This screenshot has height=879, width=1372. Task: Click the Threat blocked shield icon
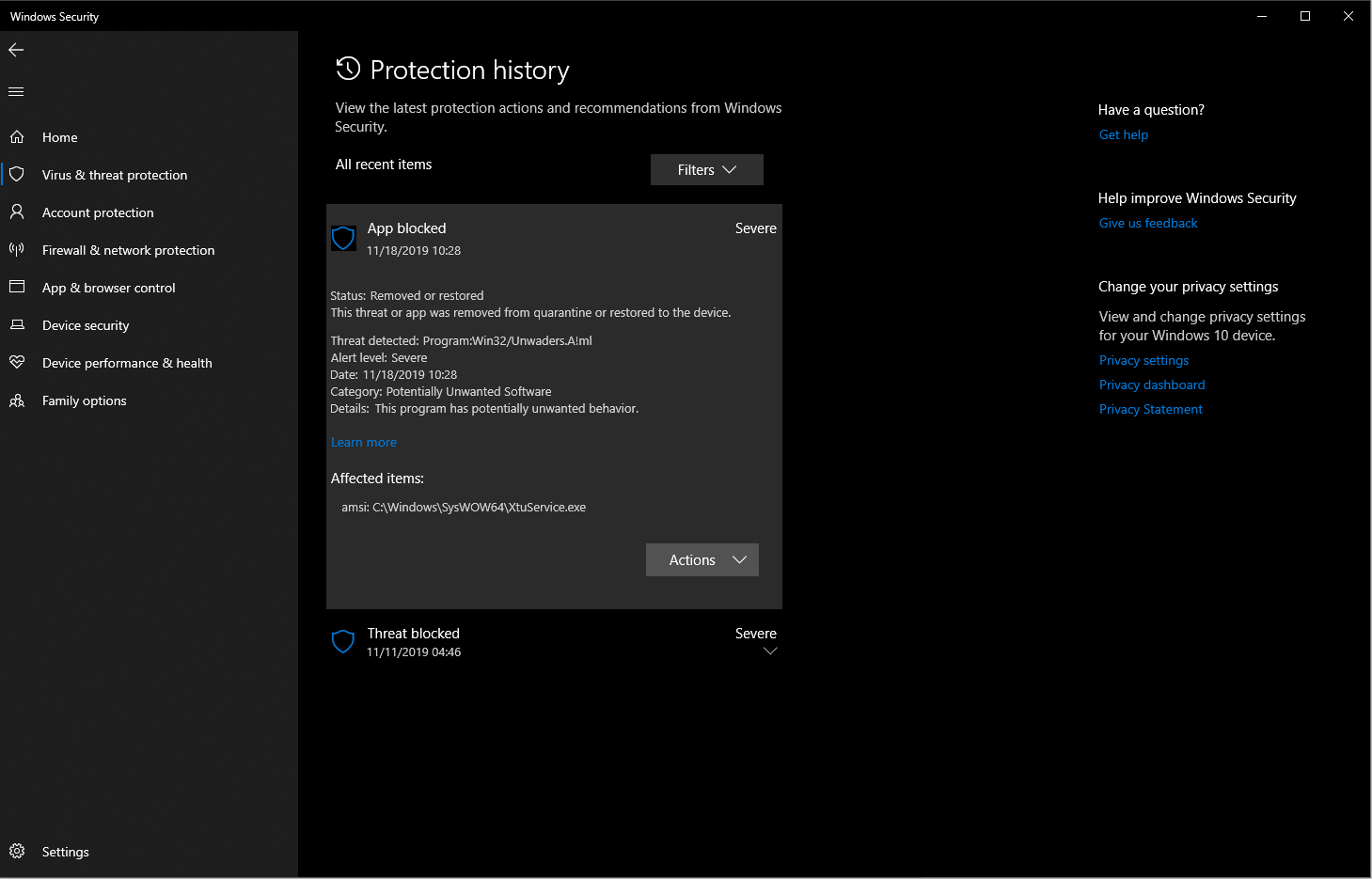343,642
